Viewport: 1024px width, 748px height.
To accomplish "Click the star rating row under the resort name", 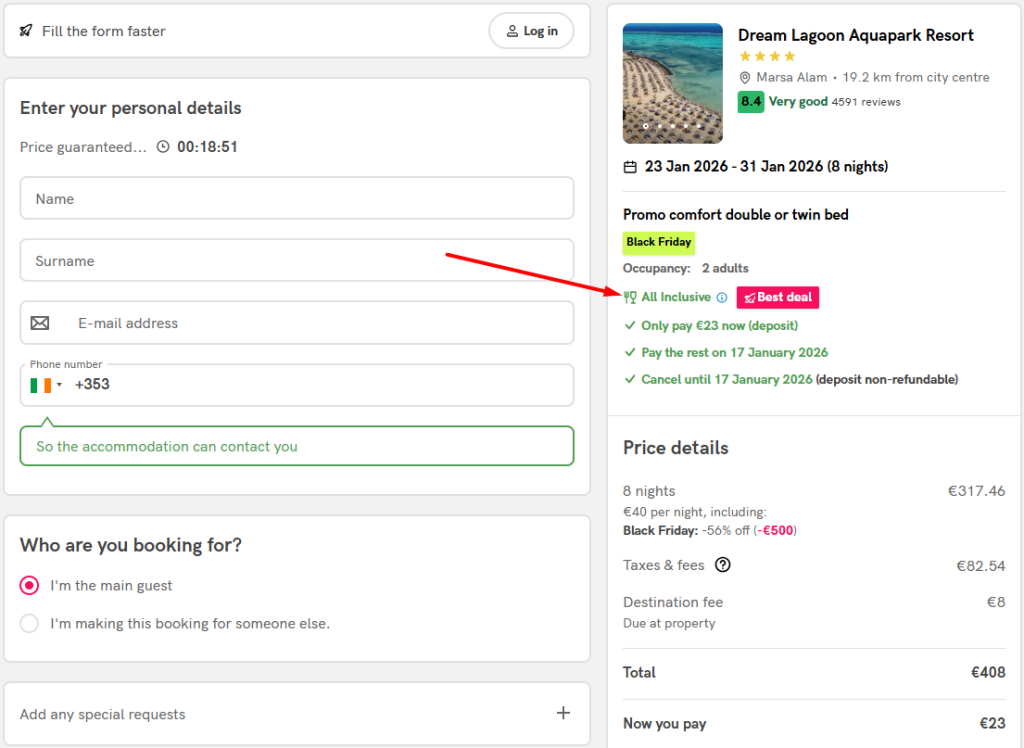I will [767, 56].
